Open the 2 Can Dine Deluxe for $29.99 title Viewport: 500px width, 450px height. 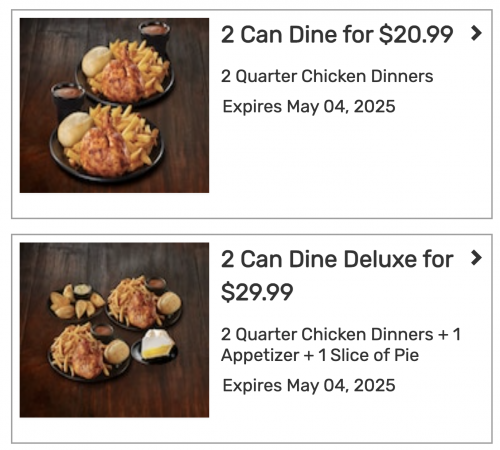tap(337, 275)
